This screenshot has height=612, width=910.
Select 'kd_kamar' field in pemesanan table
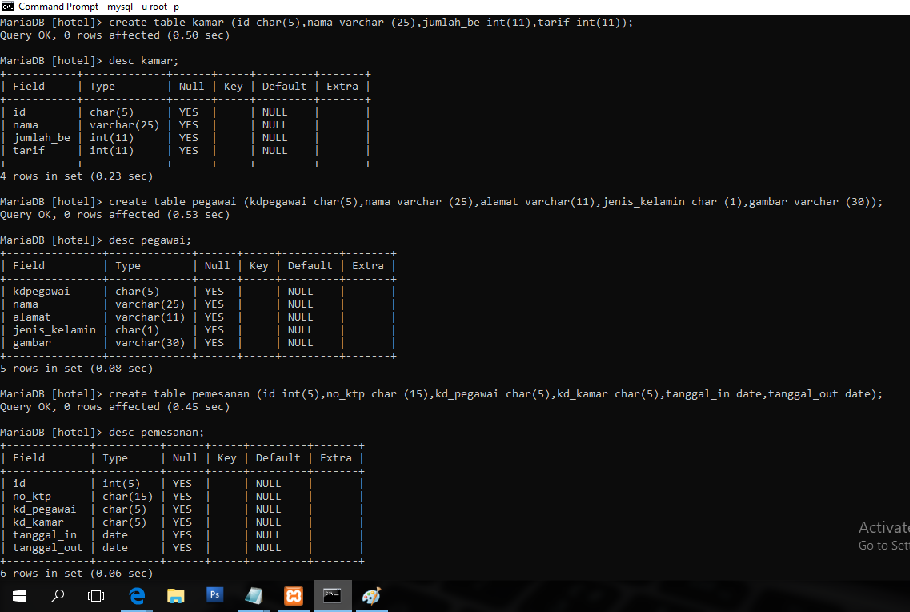38,522
